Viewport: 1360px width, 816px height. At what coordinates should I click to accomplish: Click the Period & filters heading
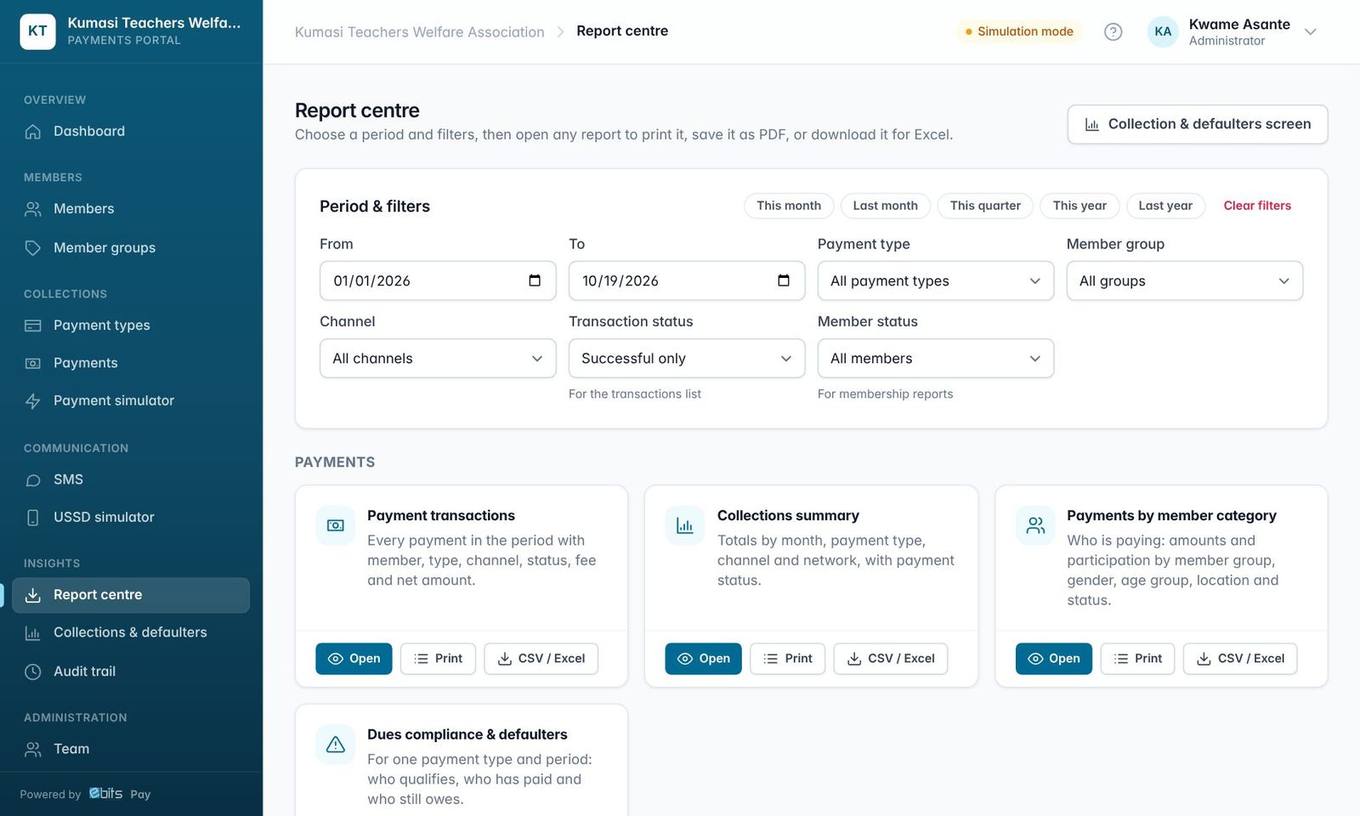(x=375, y=206)
